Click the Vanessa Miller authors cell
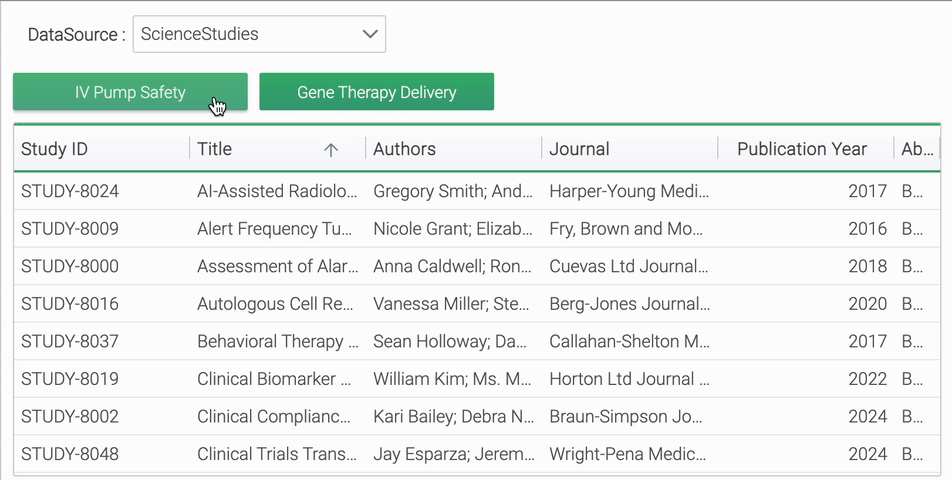The image size is (952, 480). [x=454, y=304]
